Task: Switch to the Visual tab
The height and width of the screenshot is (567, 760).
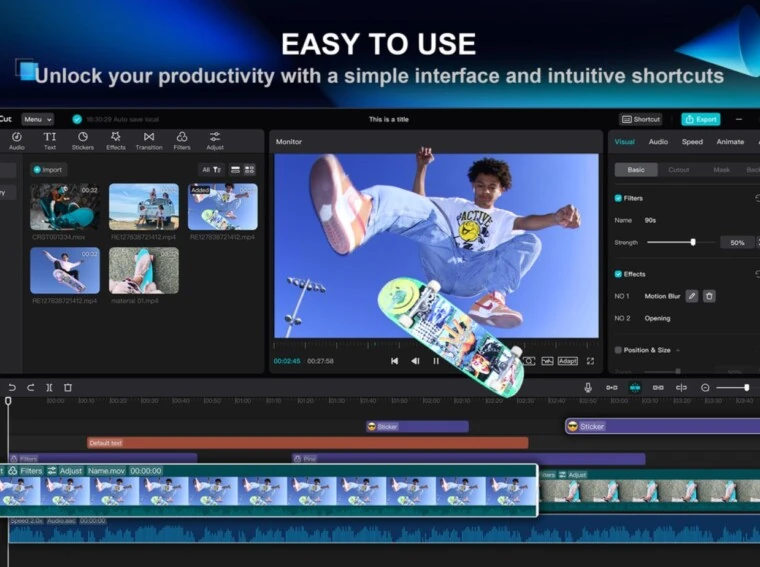Action: (x=624, y=142)
